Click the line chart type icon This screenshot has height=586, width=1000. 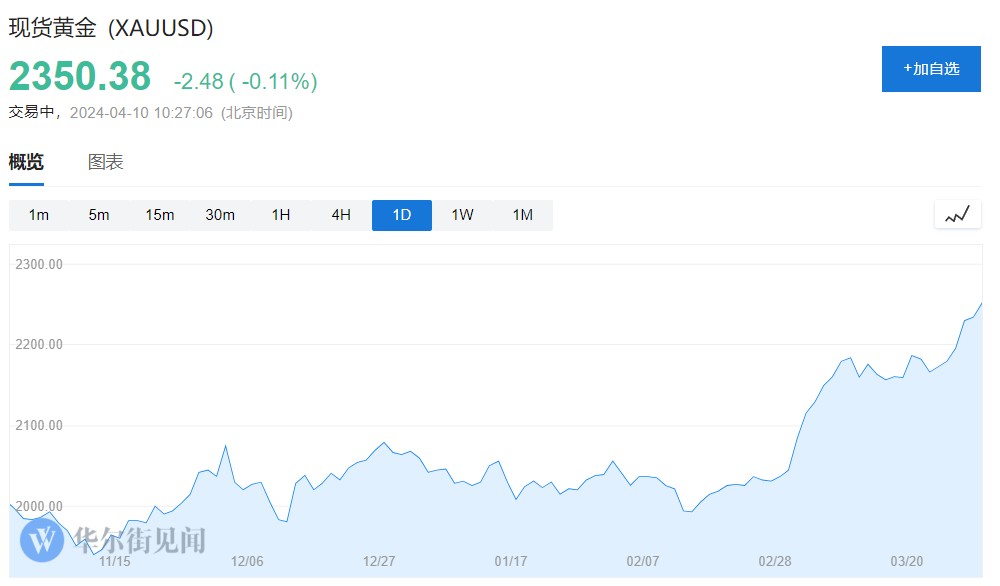(x=957, y=214)
